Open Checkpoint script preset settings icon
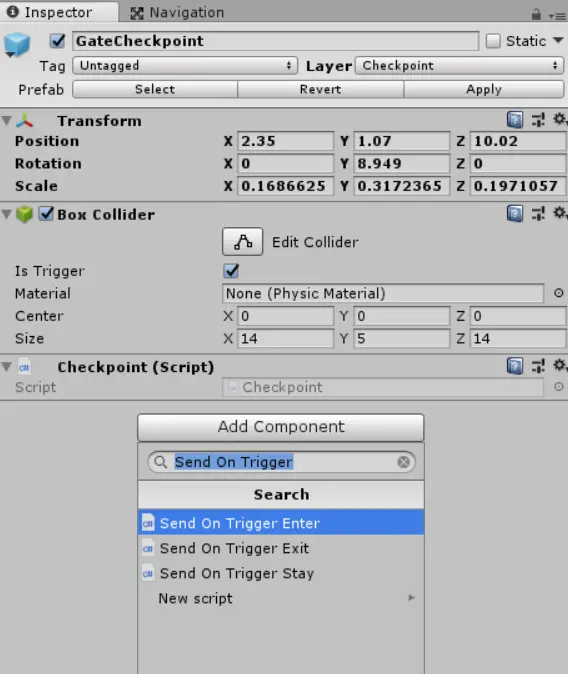Viewport: 568px width, 674px height. tap(538, 366)
